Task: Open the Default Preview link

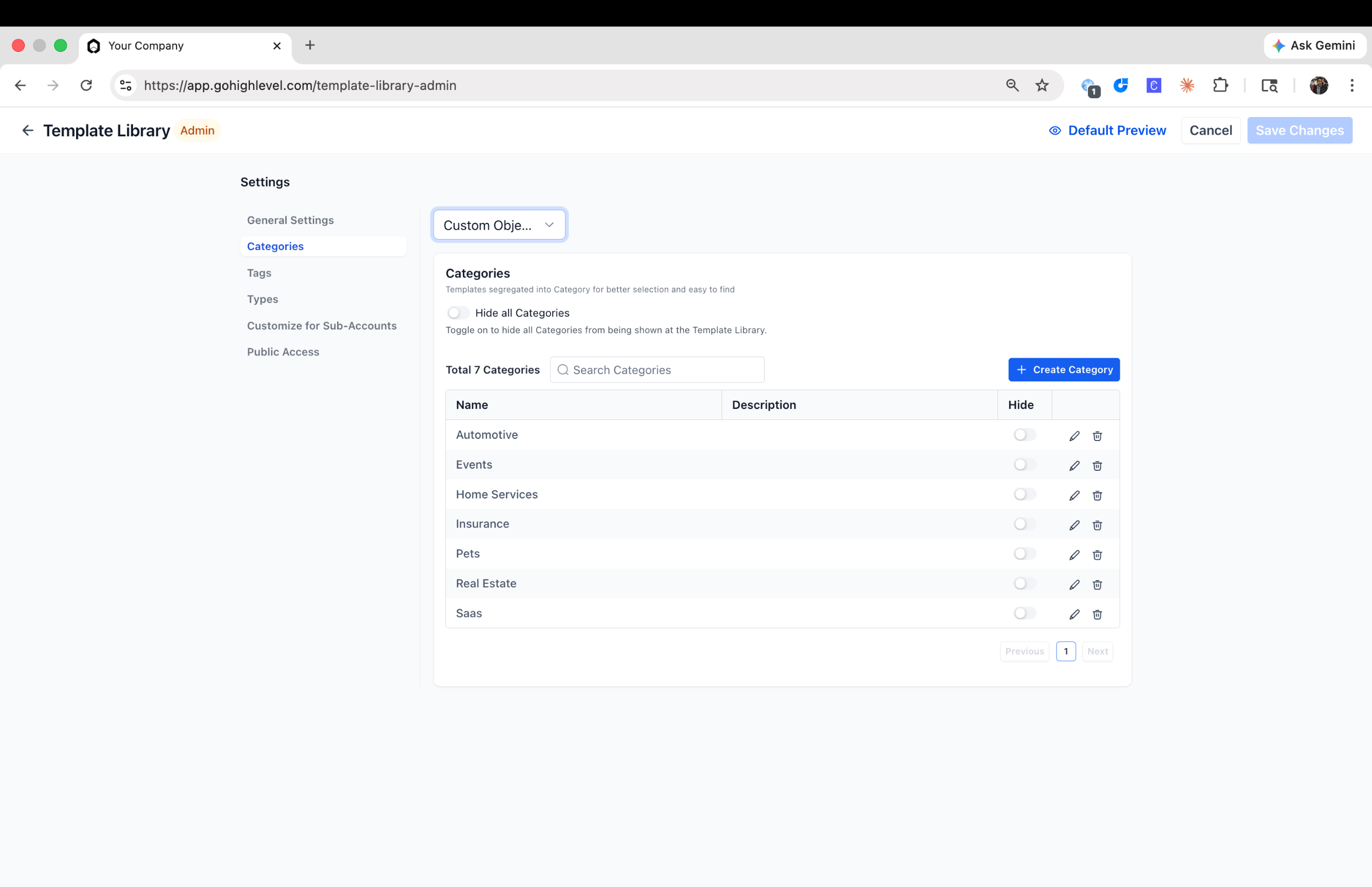Action: coord(1107,131)
